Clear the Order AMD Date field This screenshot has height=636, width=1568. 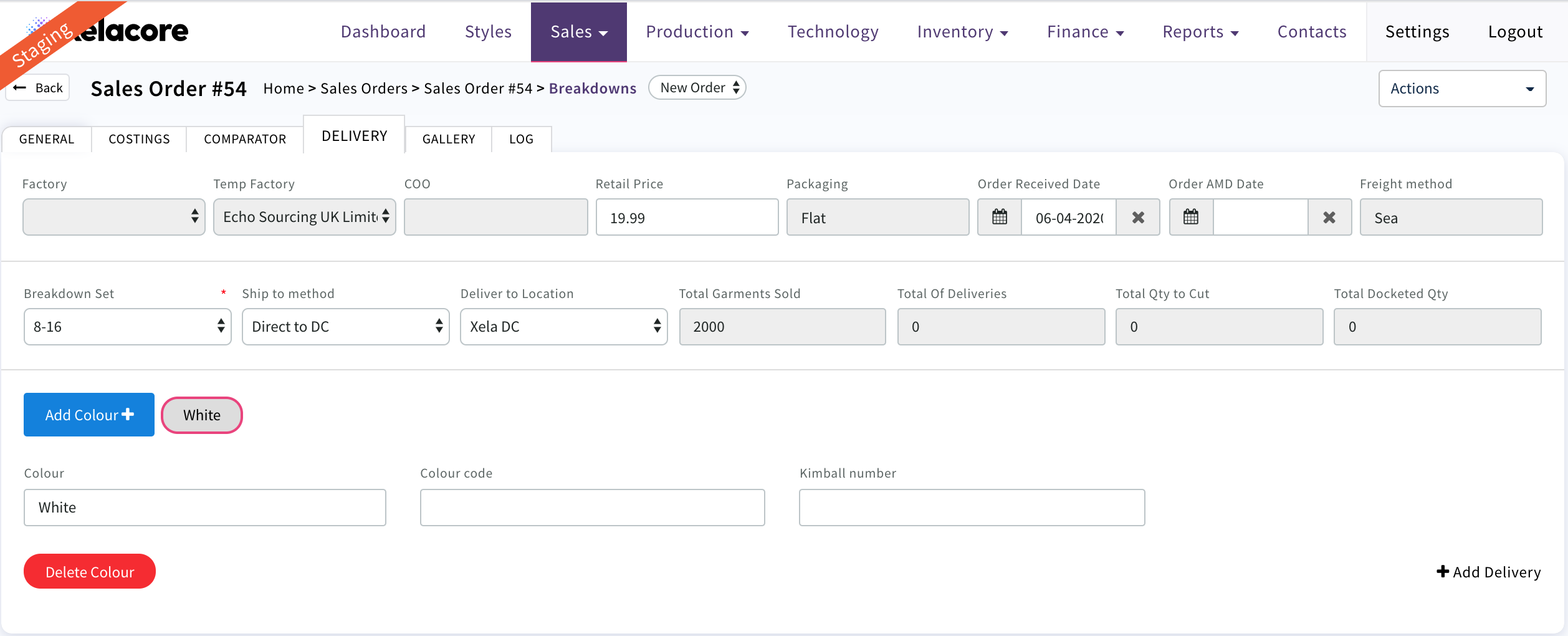click(1329, 218)
